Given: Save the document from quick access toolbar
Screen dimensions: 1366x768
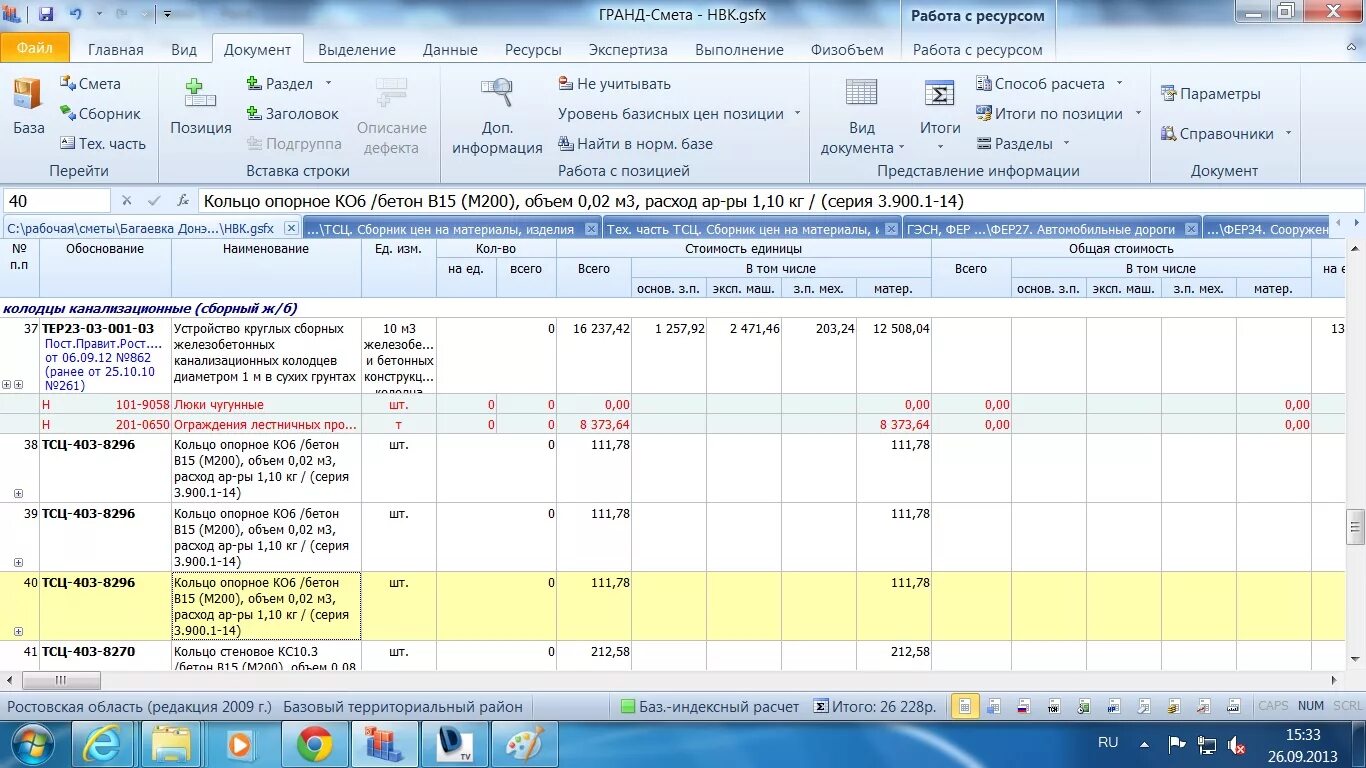Looking at the screenshot, I should [46, 14].
